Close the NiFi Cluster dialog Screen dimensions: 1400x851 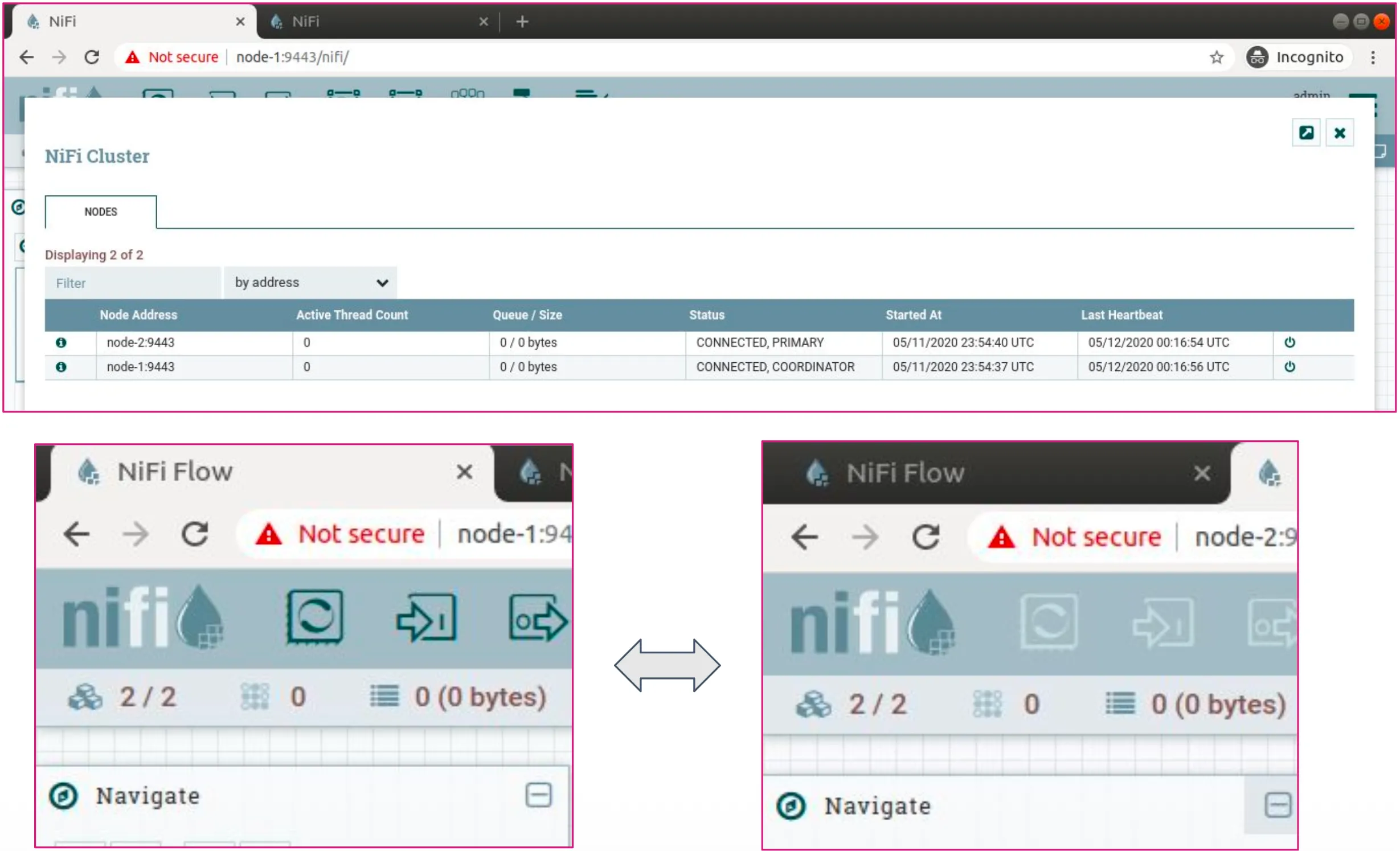pyautogui.click(x=1340, y=133)
